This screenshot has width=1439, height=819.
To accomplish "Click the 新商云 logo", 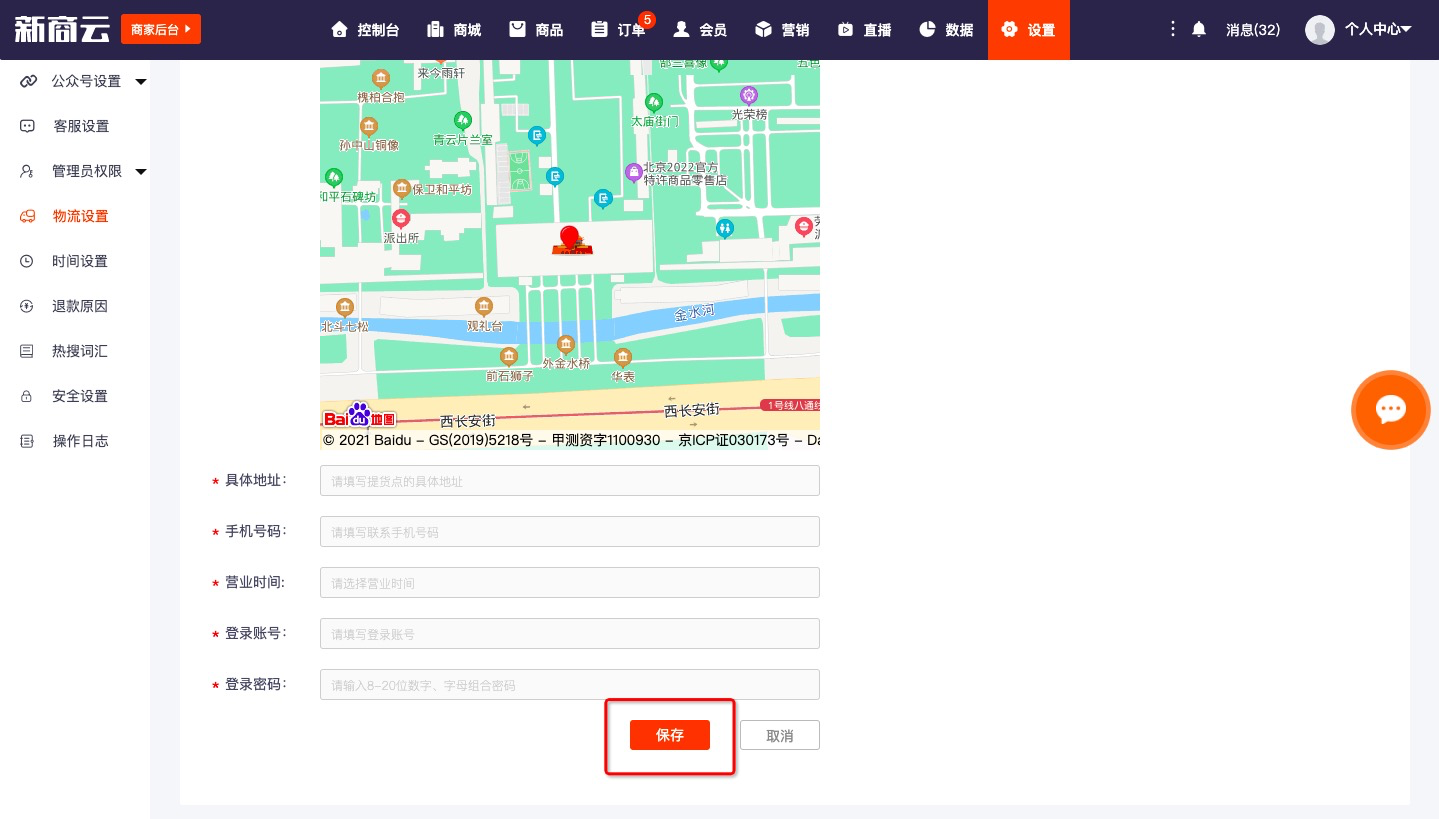I will pyautogui.click(x=62, y=30).
